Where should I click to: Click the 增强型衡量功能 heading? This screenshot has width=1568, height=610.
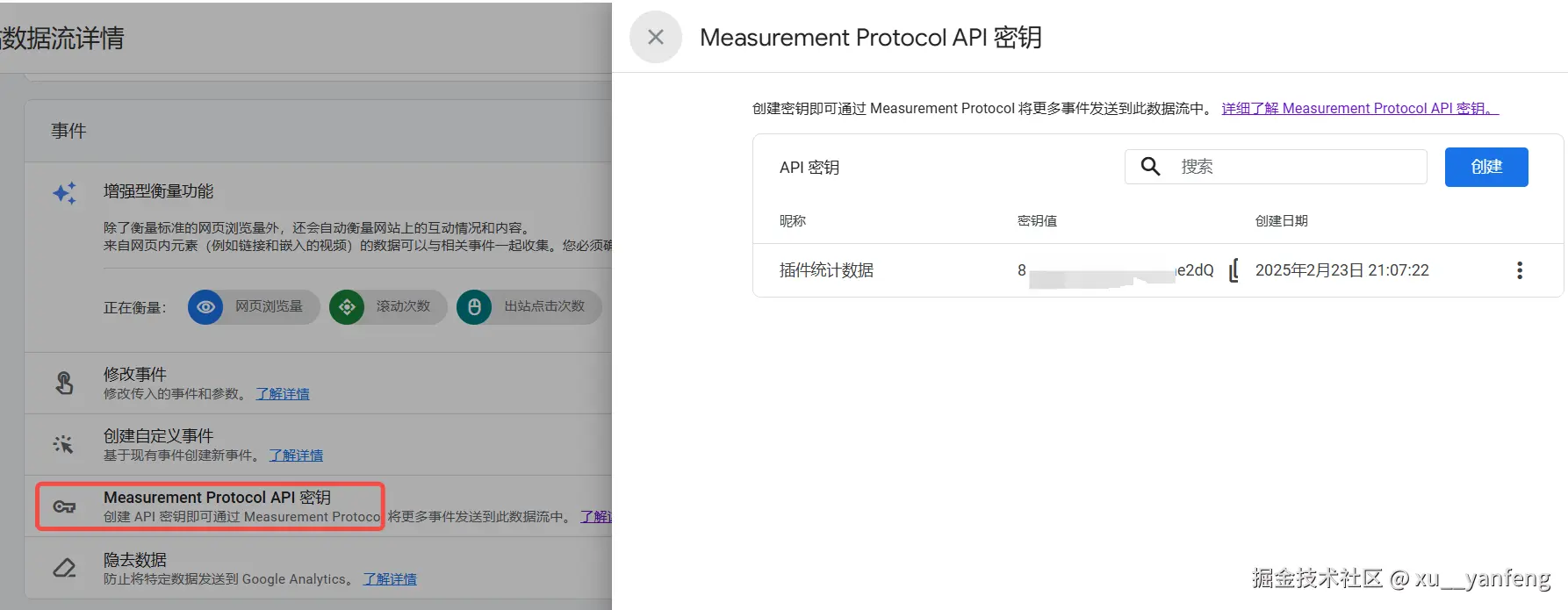tap(158, 191)
